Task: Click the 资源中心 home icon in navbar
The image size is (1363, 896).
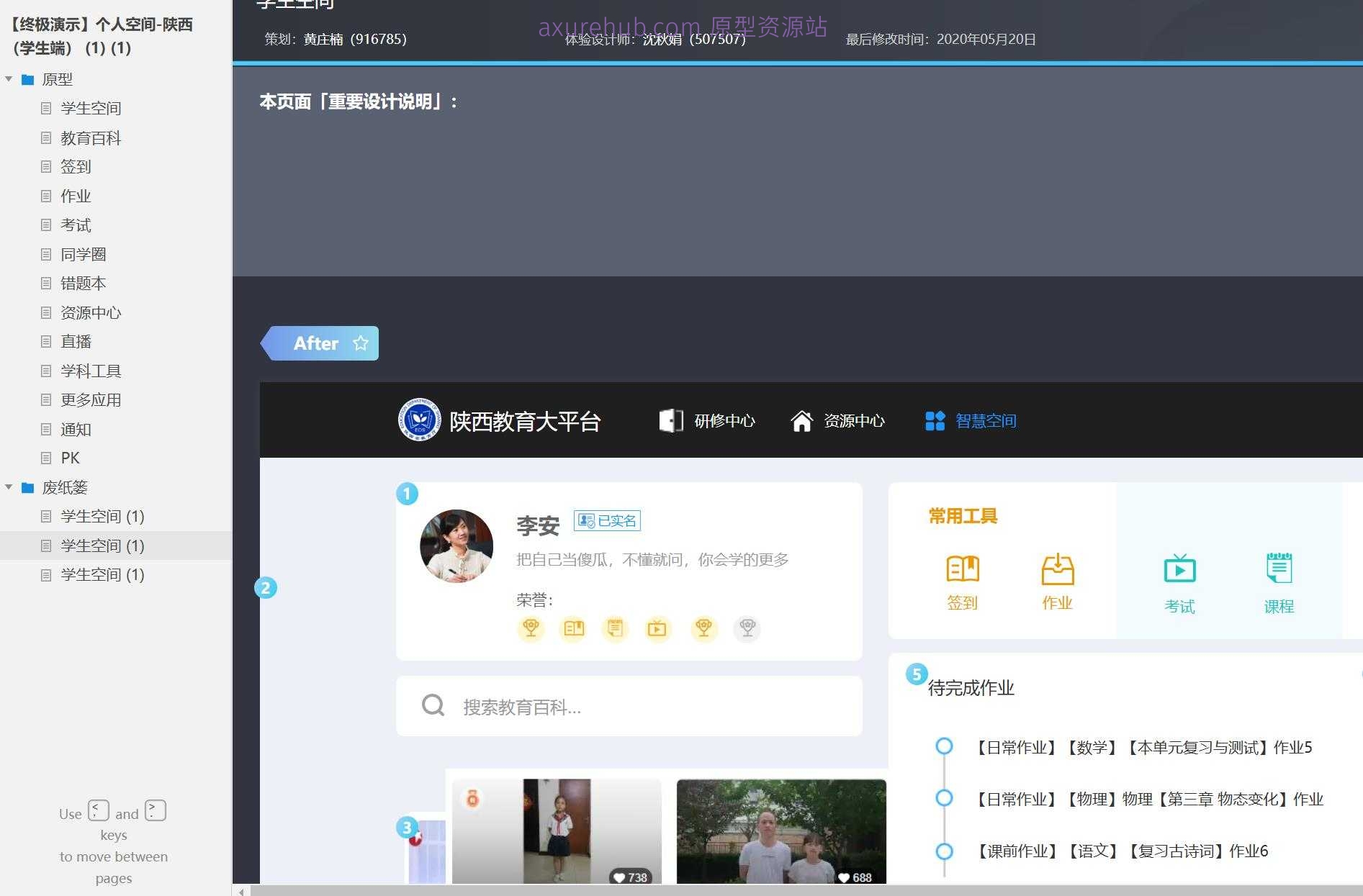Action: (x=802, y=421)
